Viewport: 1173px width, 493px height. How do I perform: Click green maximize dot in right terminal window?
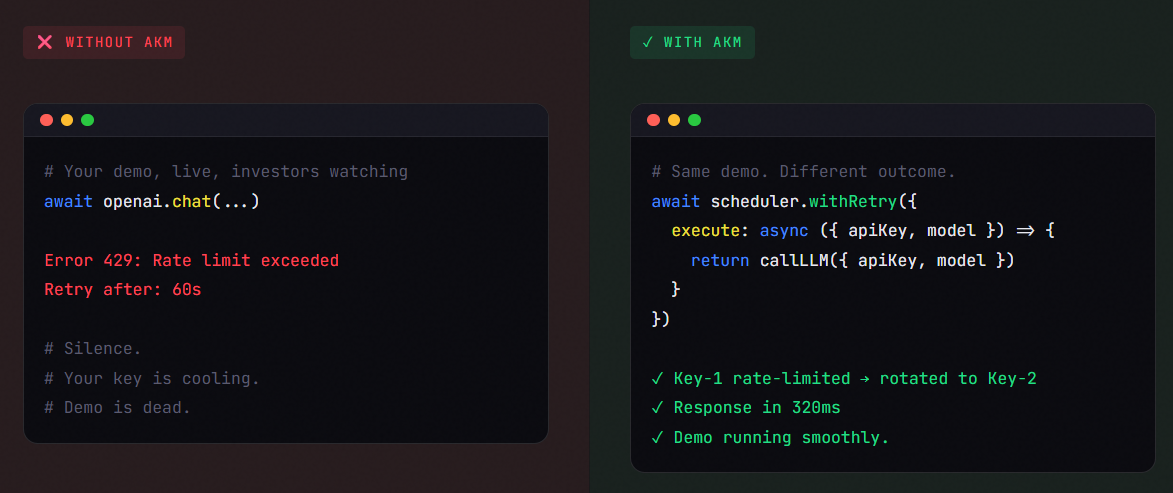click(694, 120)
